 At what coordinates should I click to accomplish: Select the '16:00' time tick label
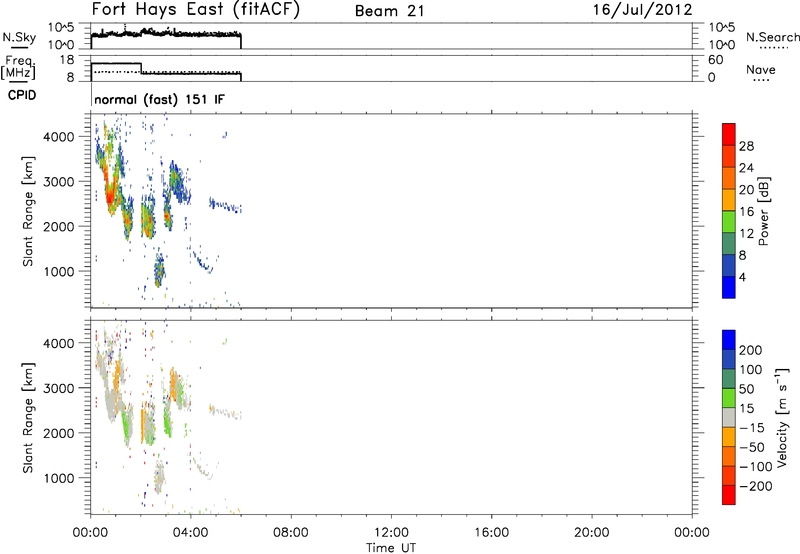point(491,533)
